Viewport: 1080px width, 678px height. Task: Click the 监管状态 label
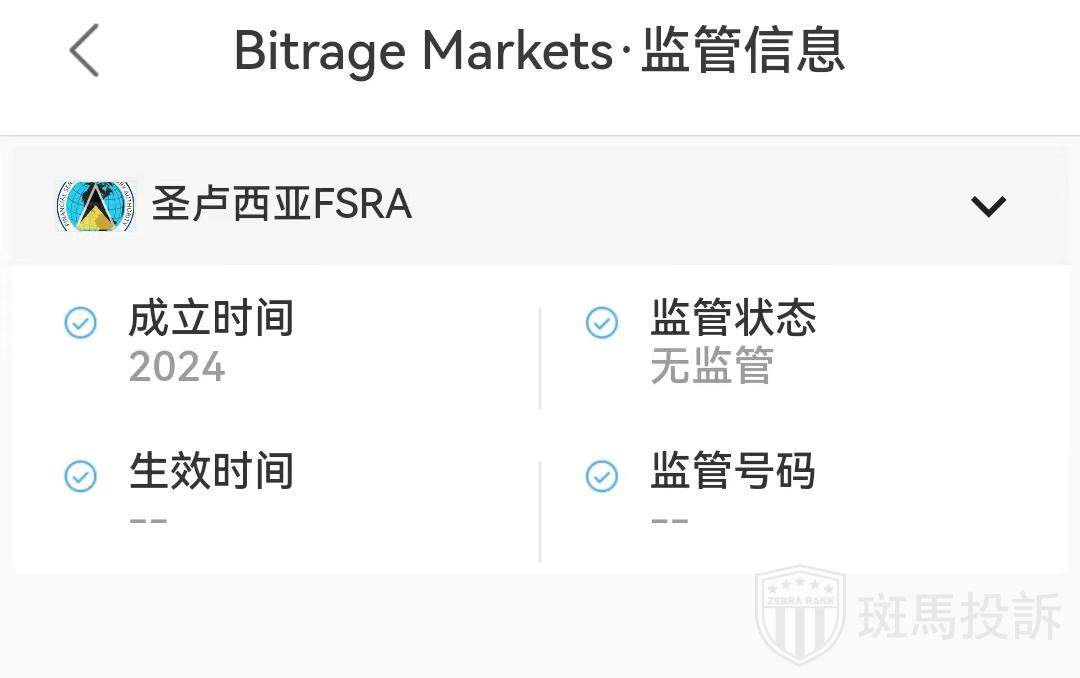pyautogui.click(x=733, y=319)
